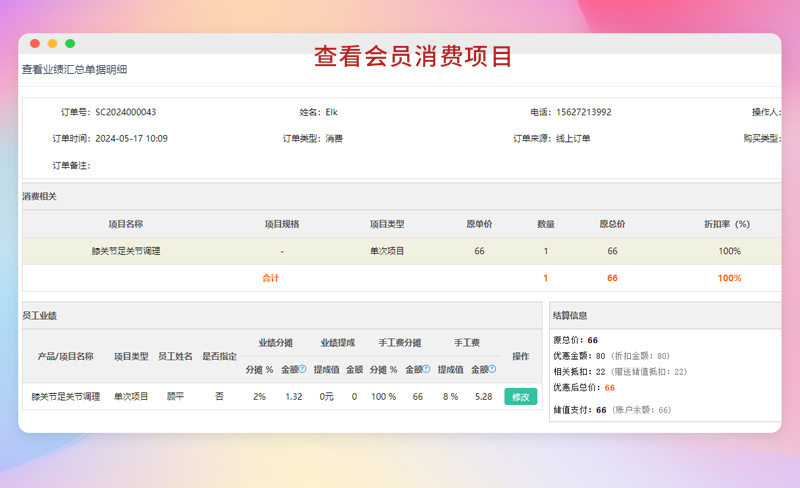This screenshot has height=488, width=800.
Task: Click the yellow minimize window dot
Action: (x=53, y=43)
